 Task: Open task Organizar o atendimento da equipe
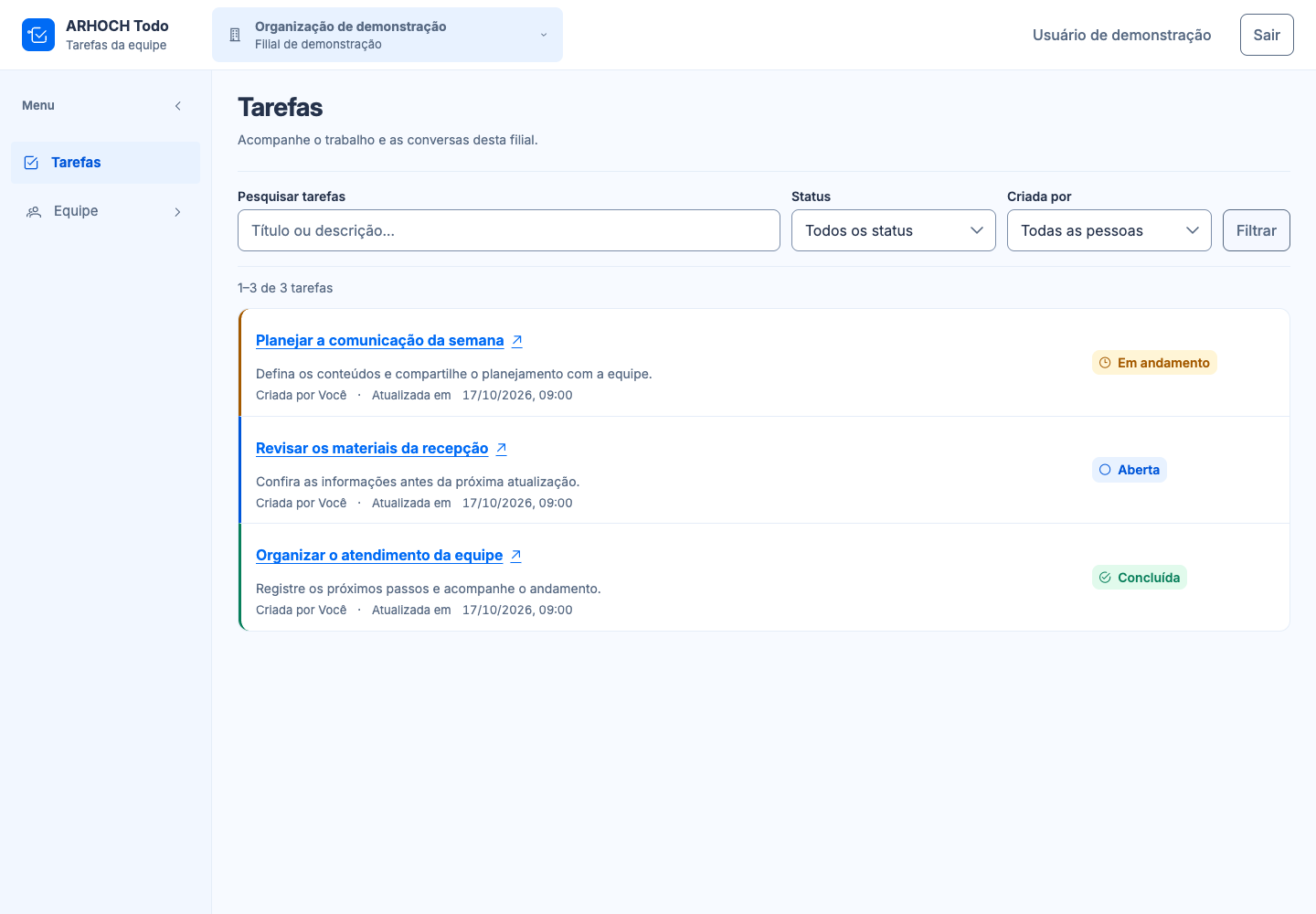coord(379,555)
